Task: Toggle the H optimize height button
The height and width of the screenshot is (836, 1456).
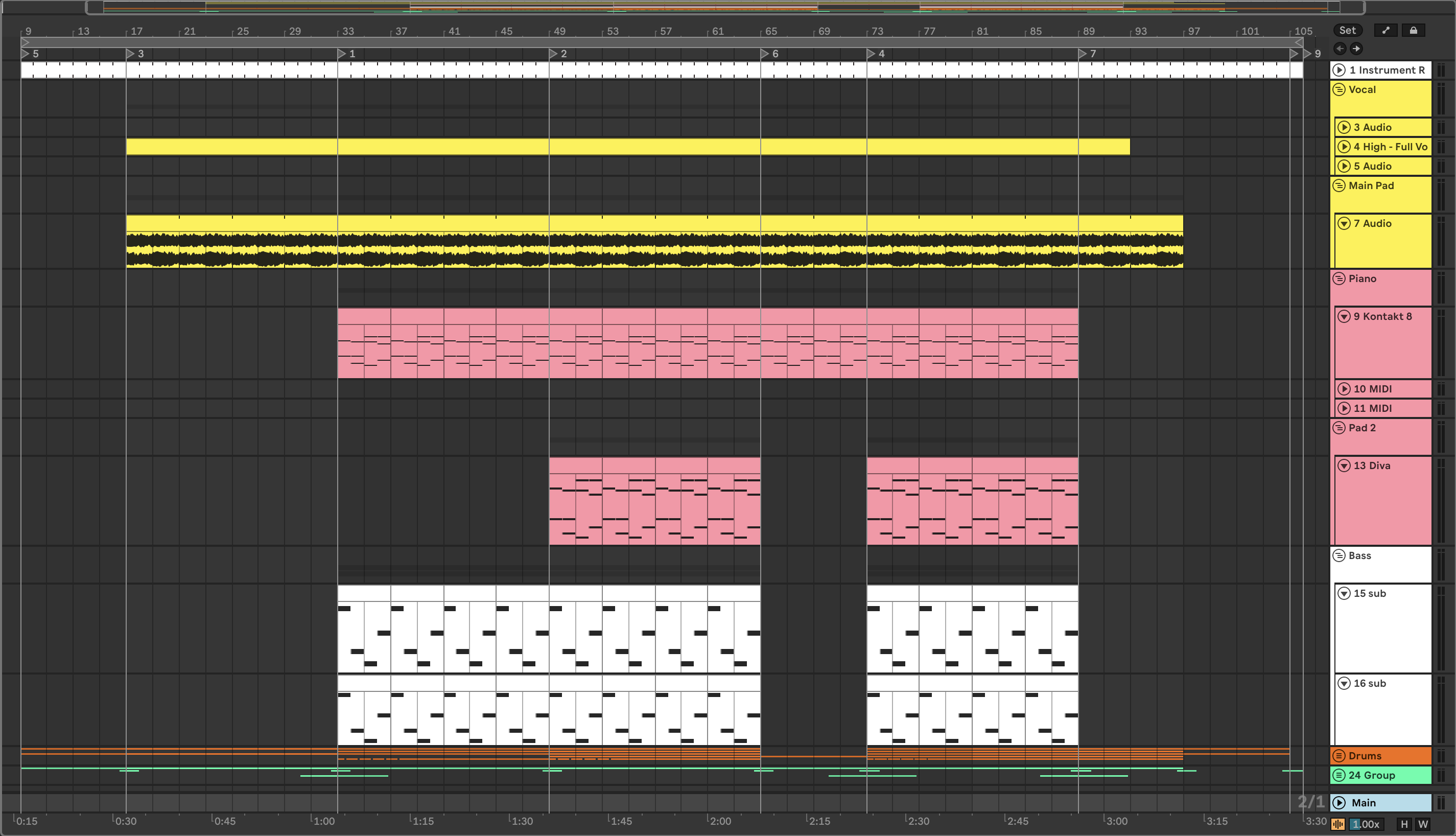Action: (x=1404, y=825)
